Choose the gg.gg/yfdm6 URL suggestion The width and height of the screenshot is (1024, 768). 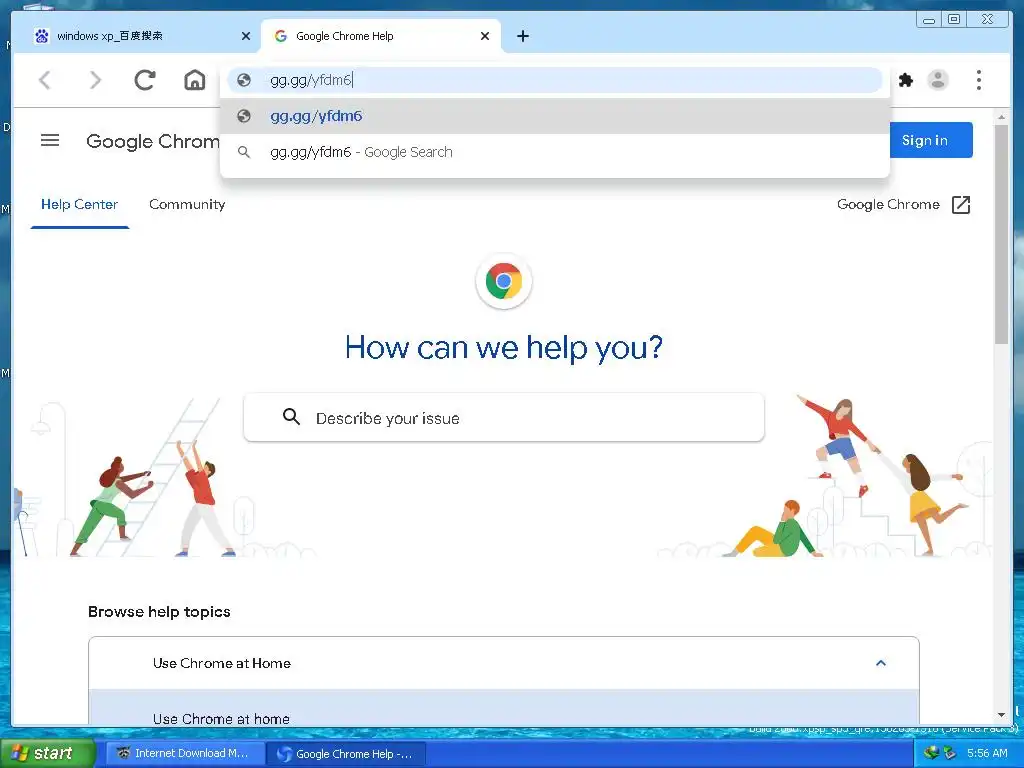pyautogui.click(x=555, y=116)
